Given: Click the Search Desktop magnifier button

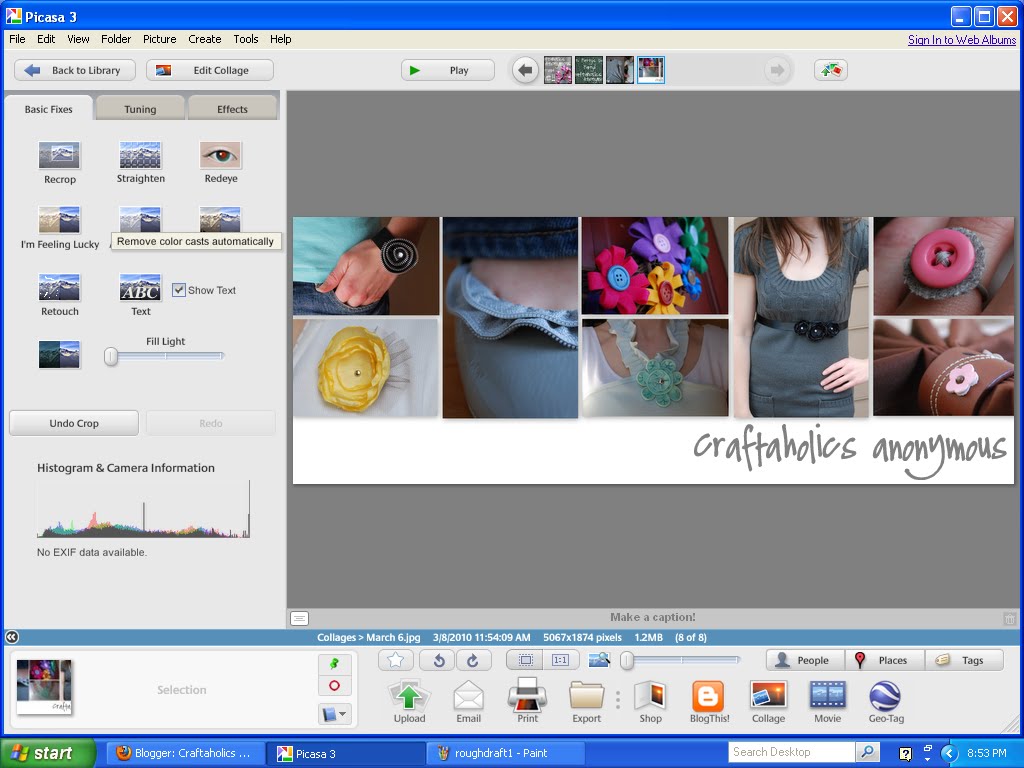Looking at the screenshot, I should pyautogui.click(x=867, y=752).
